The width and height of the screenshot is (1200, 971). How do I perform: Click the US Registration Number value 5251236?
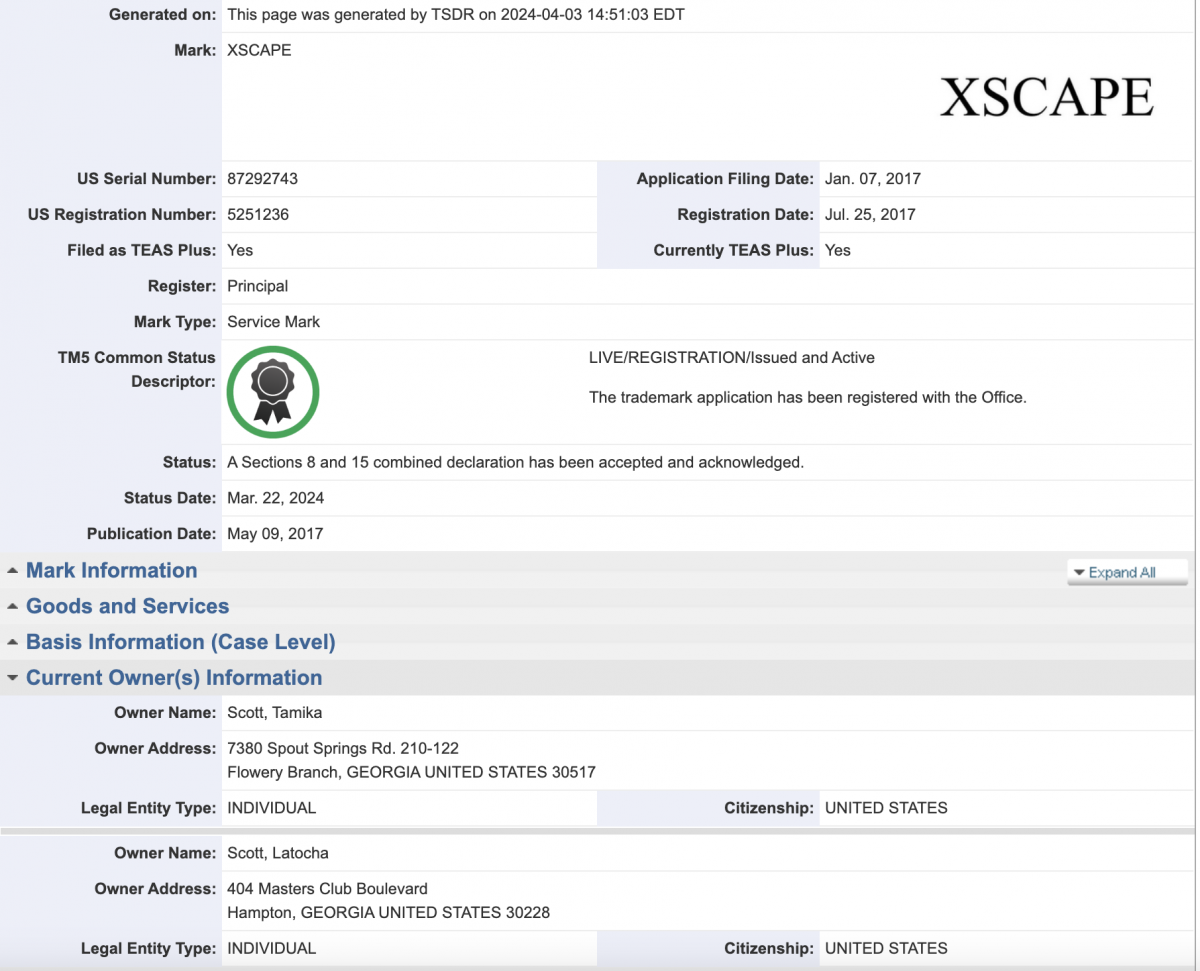click(258, 215)
